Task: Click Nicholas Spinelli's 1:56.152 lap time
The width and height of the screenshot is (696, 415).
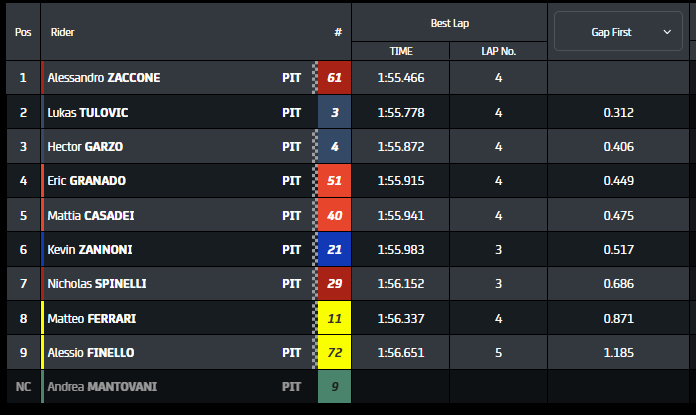Action: coord(401,284)
